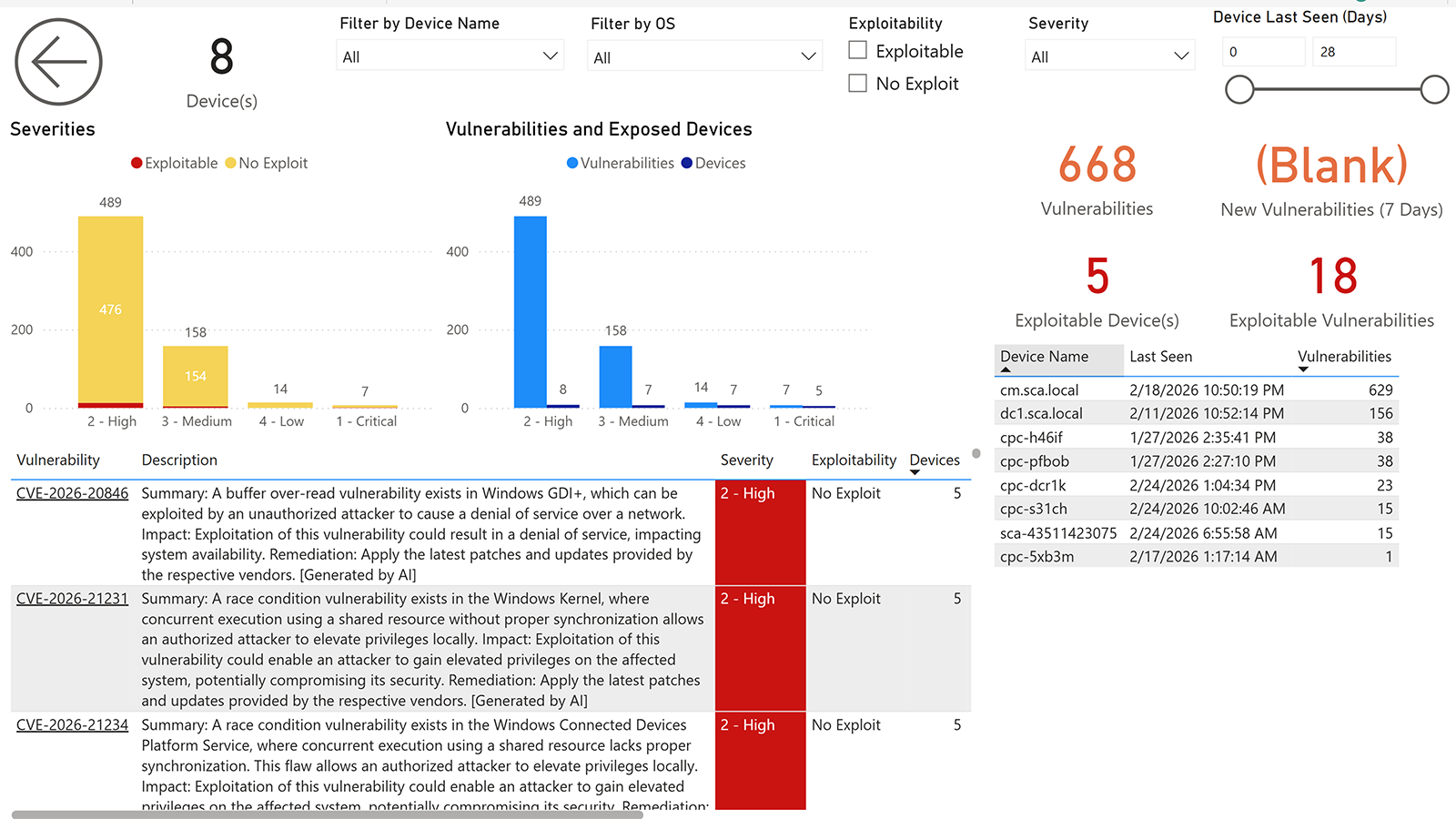Click last seen 2/18/2026 10:50:19 PM cell

[x=1207, y=389]
